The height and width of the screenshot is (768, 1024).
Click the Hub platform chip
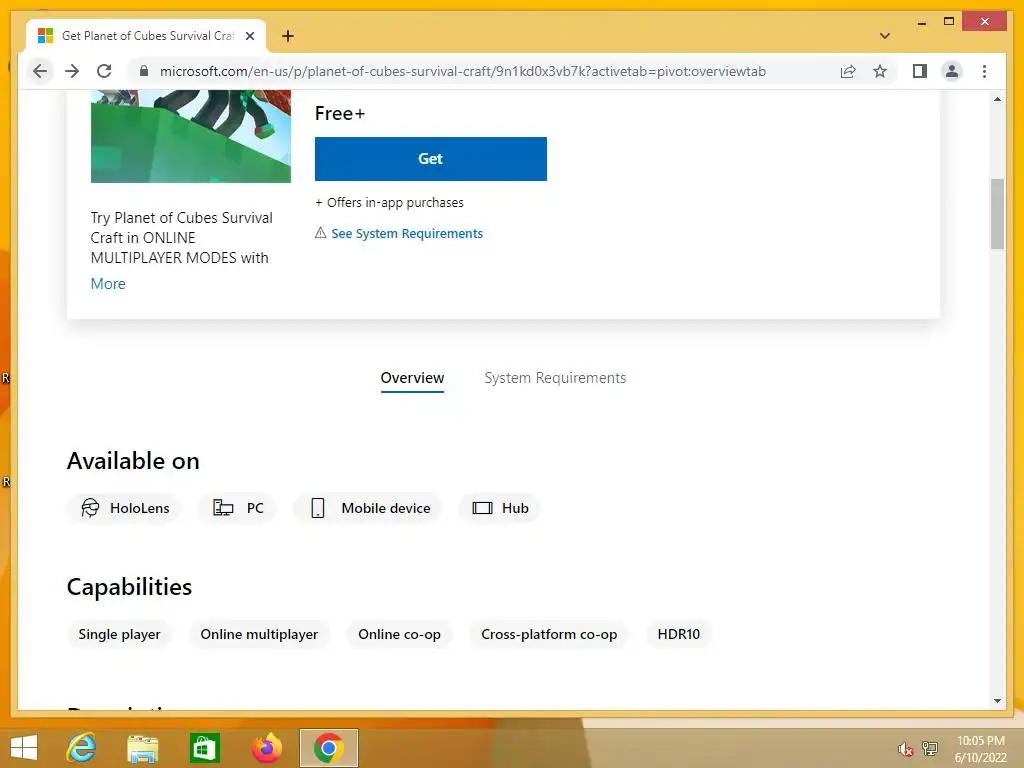(x=500, y=508)
